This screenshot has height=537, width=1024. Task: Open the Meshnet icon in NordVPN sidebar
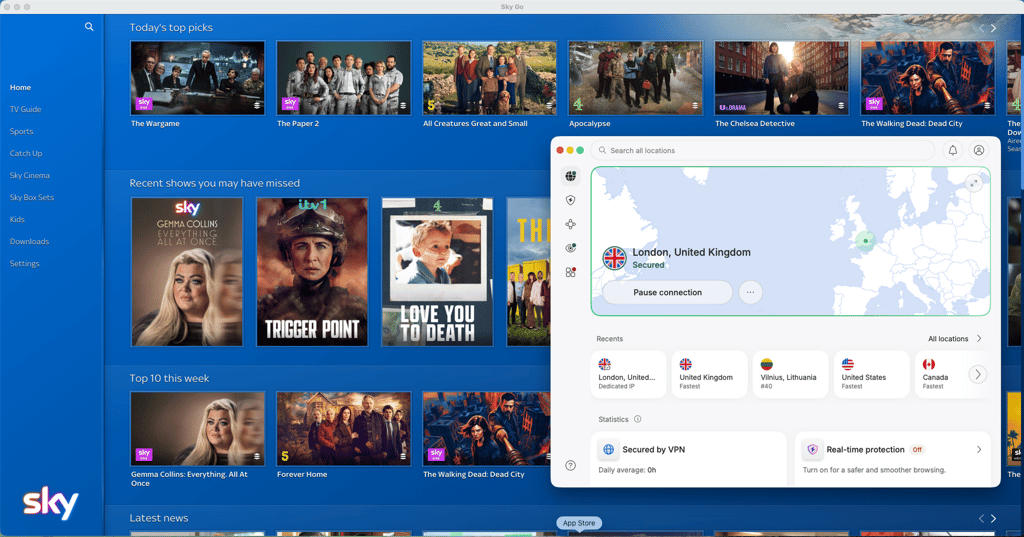click(x=570, y=224)
